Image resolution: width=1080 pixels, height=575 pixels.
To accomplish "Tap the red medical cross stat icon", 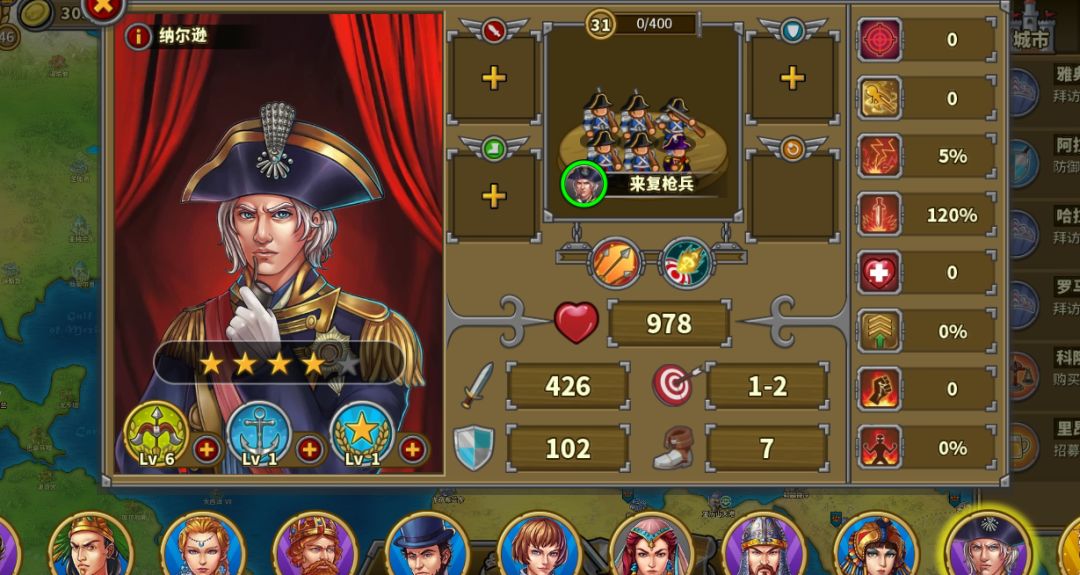I will click(x=880, y=272).
